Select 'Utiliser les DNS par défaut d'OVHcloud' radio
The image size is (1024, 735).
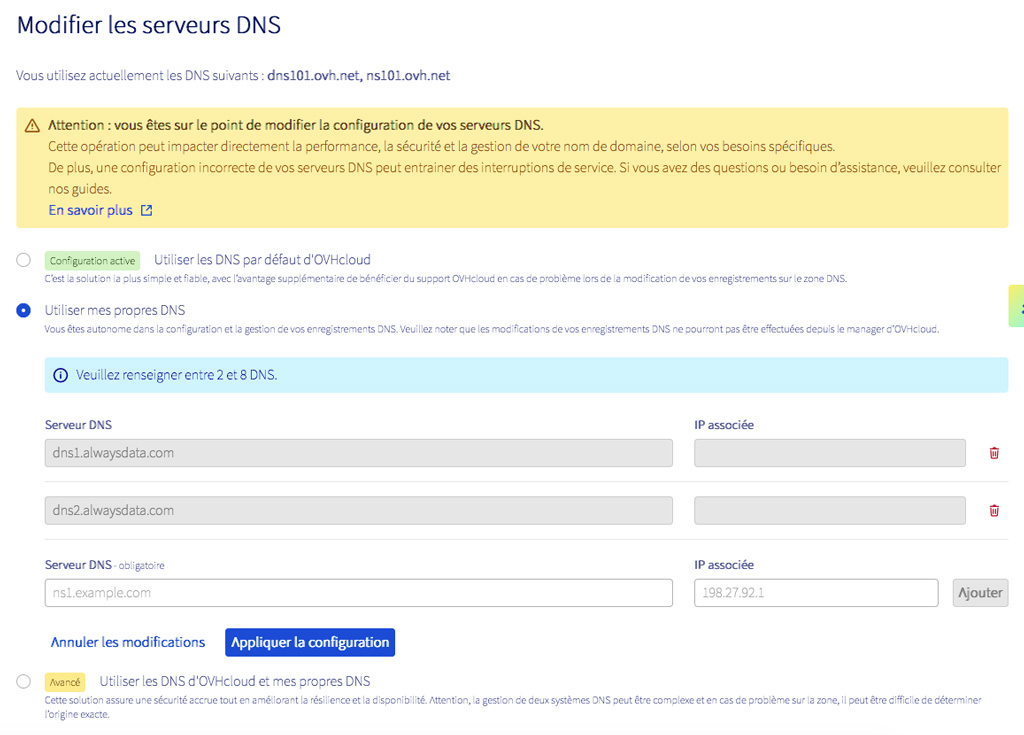click(x=24, y=260)
